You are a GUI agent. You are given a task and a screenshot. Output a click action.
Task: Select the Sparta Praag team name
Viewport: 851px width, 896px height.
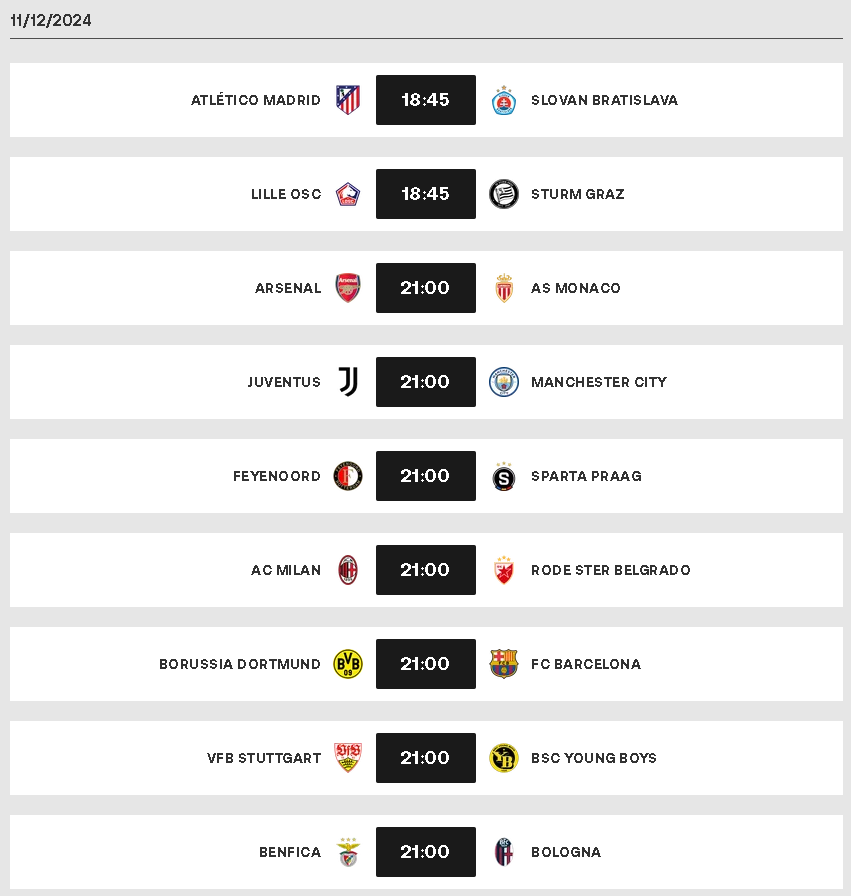(x=586, y=476)
